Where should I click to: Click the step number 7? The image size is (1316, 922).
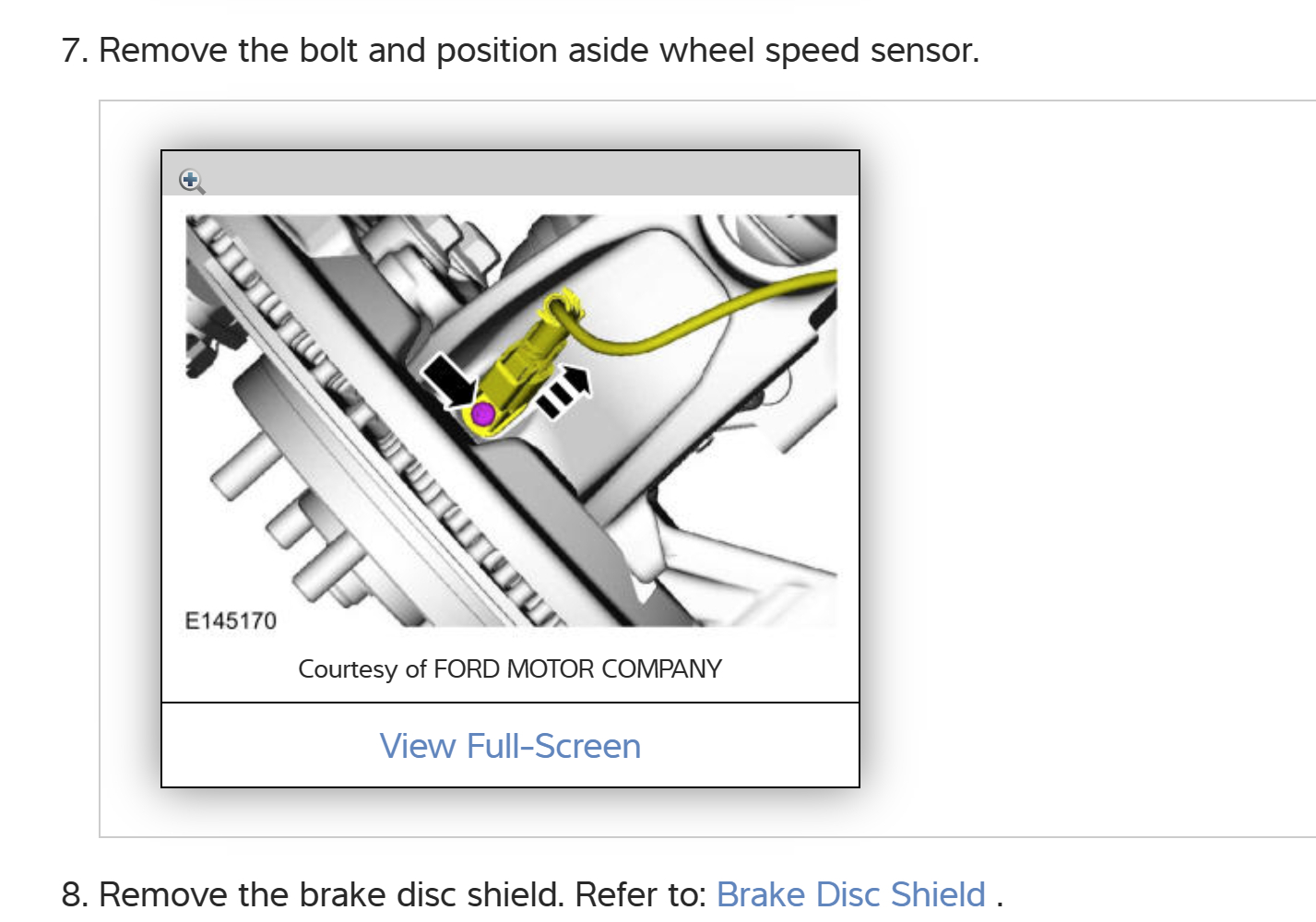(x=74, y=51)
